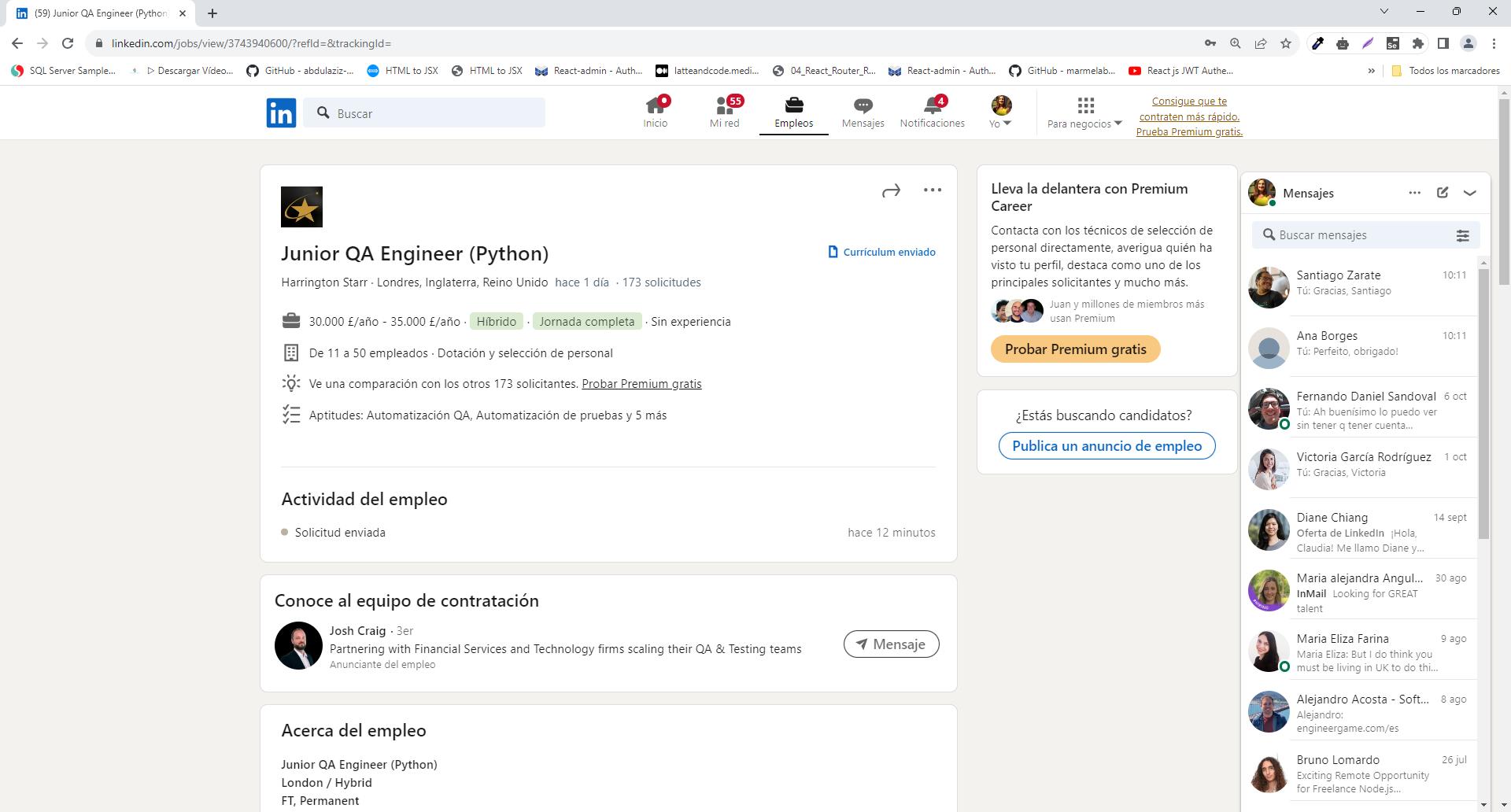The height and width of the screenshot is (812, 1511).
Task: Open conversation with Santiago Zarate
Action: 1360,286
